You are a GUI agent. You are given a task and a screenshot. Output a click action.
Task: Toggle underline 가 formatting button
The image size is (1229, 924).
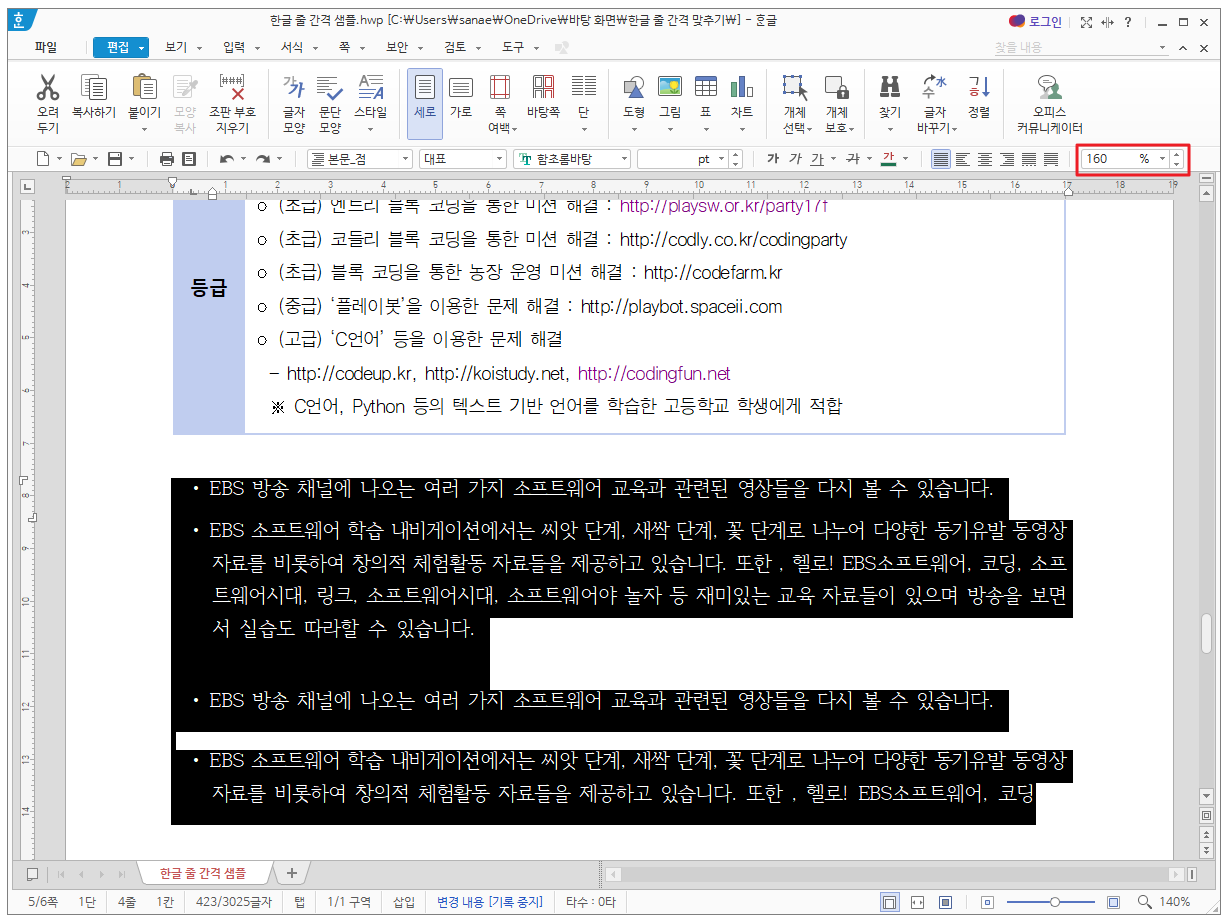coord(817,159)
